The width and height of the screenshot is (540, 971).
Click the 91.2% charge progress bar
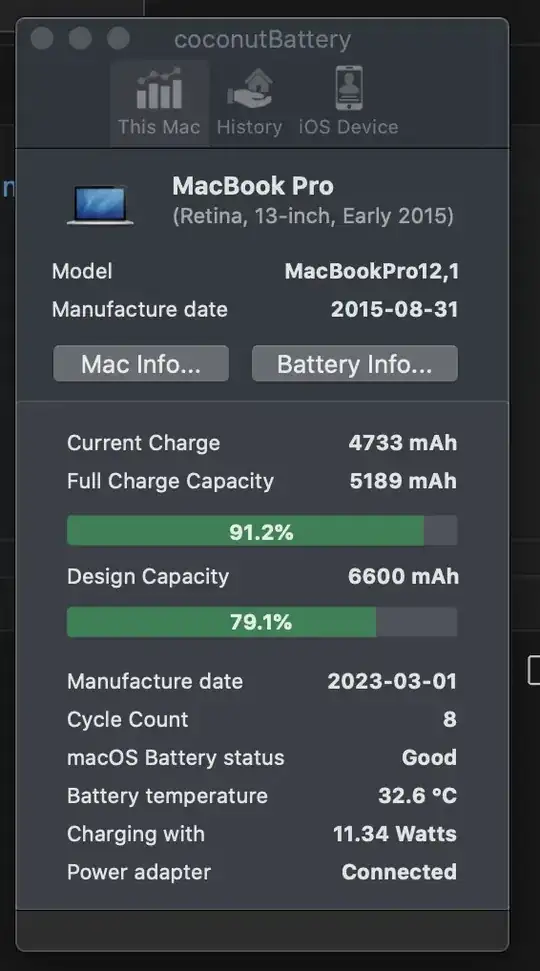[262, 531]
